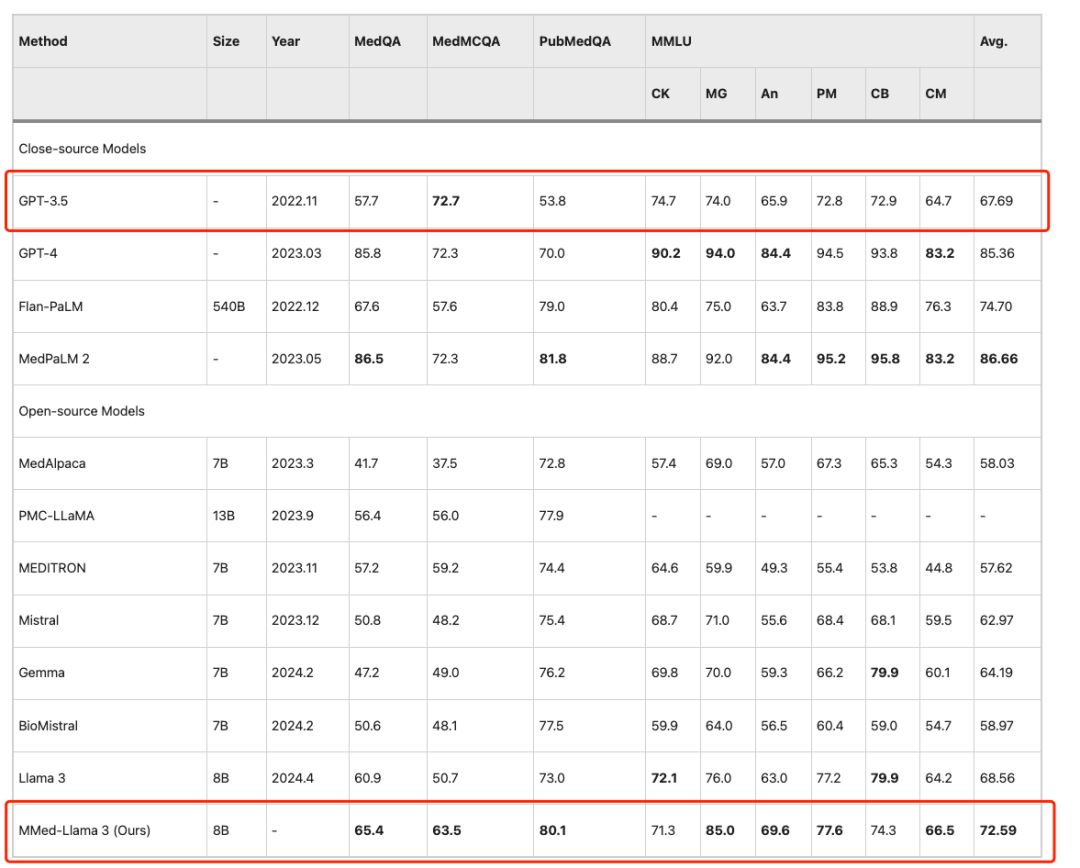Click MMed-Llama 3's MedMCQA score 63.5

446,831
